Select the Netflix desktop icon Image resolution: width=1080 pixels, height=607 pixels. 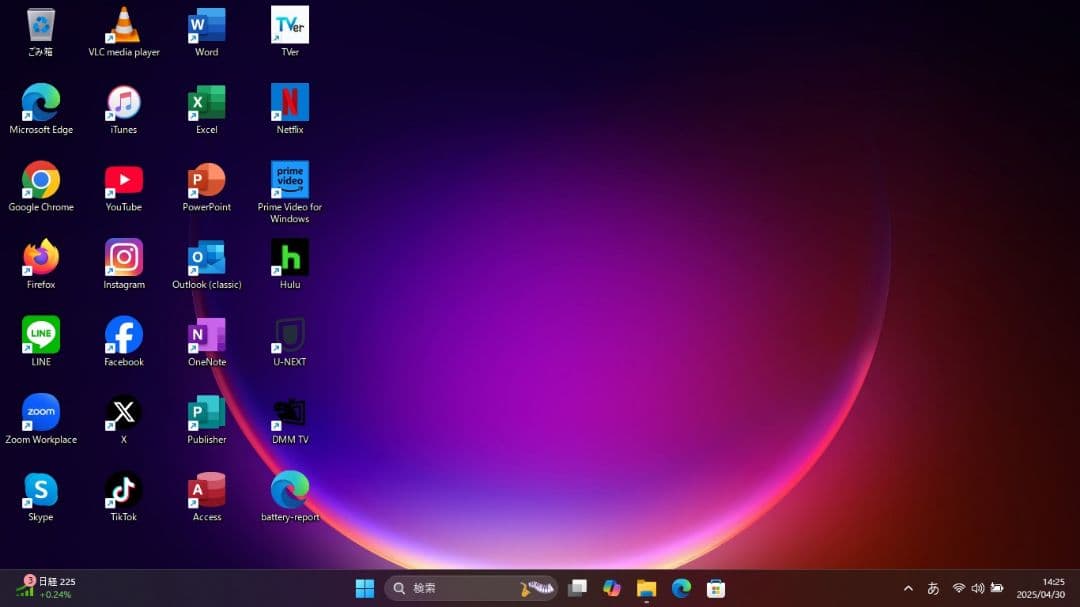tap(290, 103)
